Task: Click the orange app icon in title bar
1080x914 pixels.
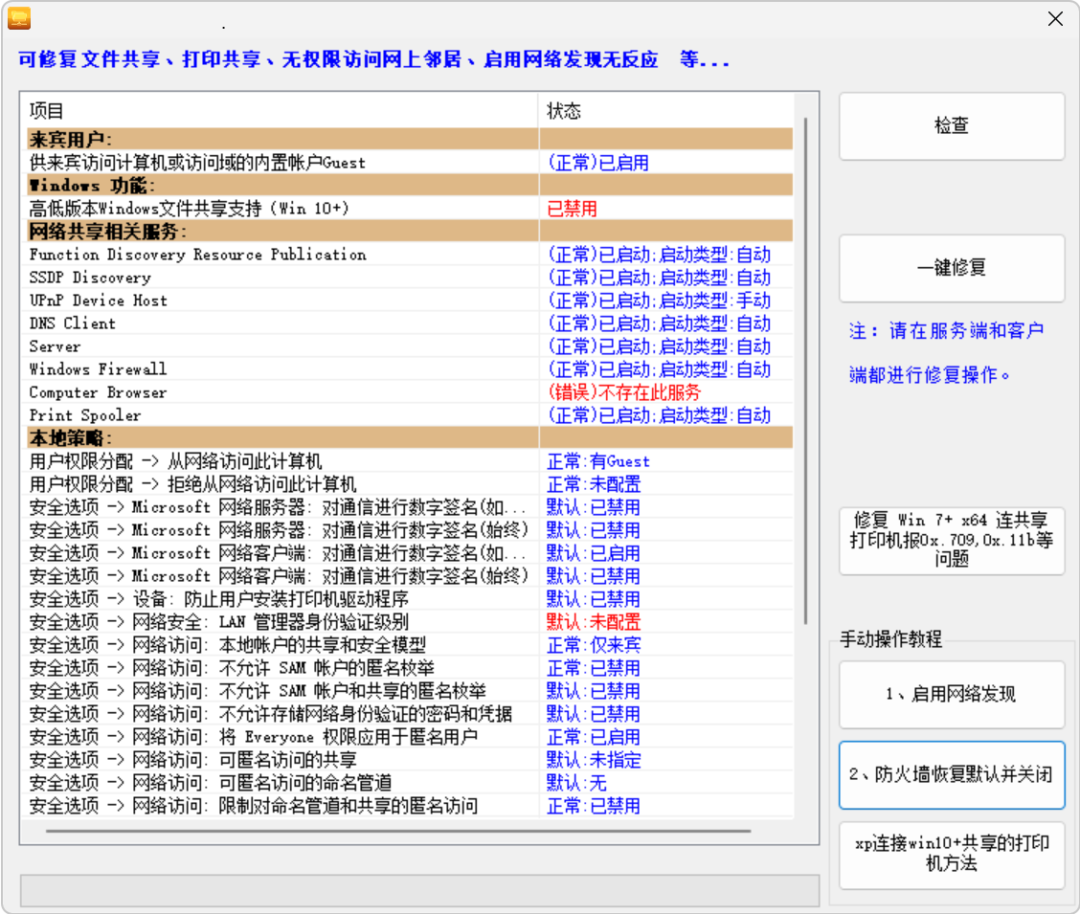Action: coord(19,18)
